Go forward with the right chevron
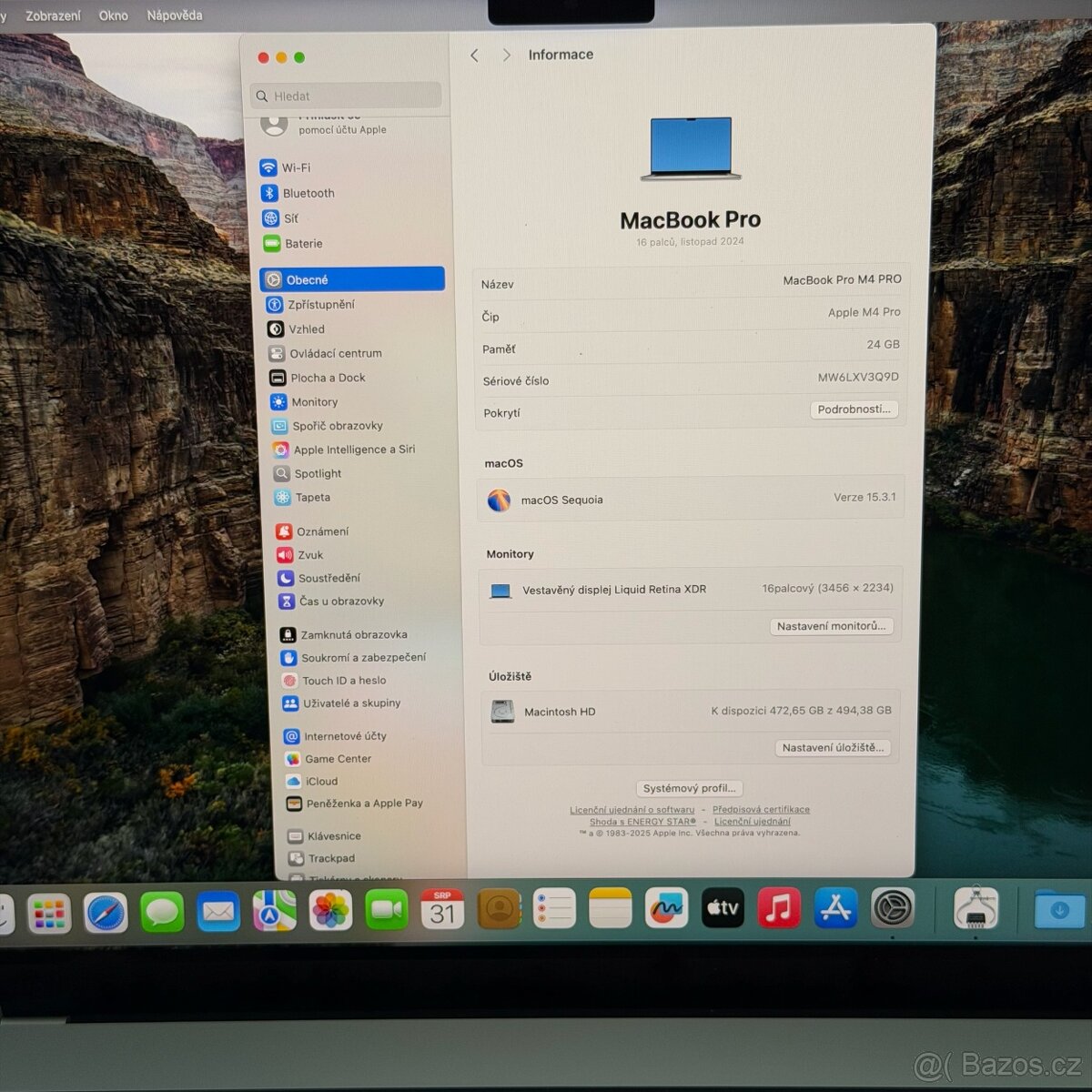 coord(507,56)
